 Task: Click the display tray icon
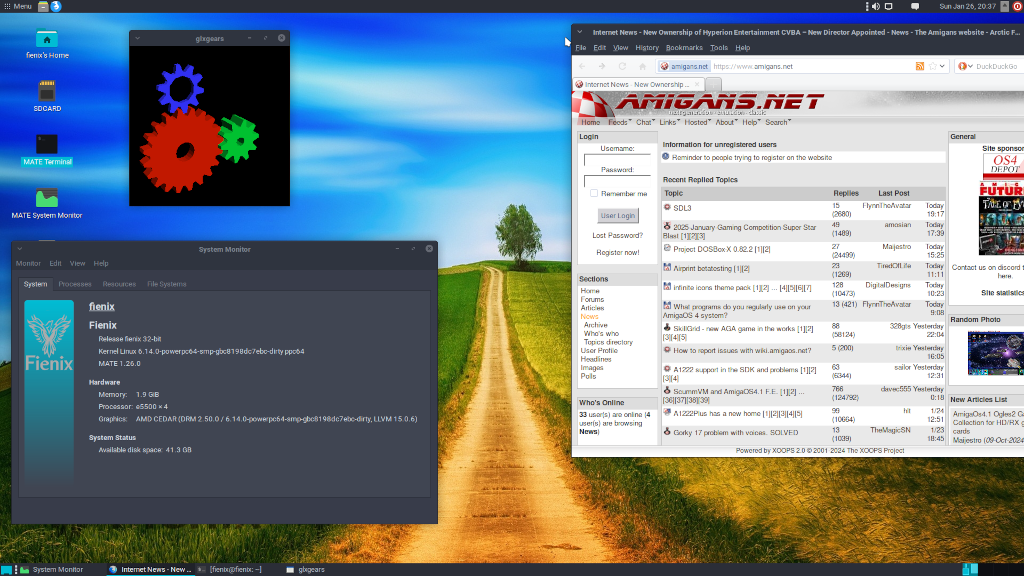[x=889, y=7]
